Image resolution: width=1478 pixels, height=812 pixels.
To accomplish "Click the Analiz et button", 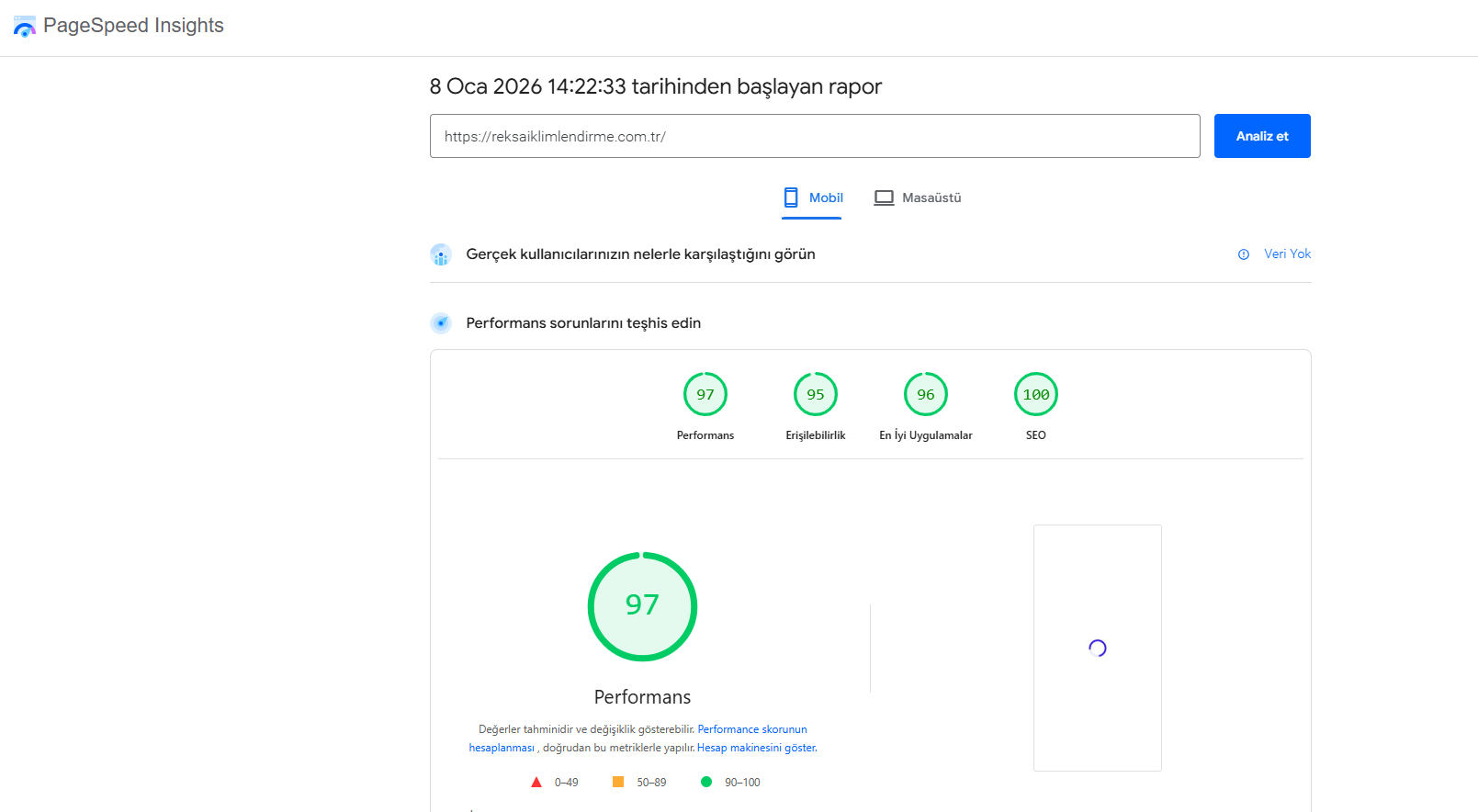I will point(1262,136).
